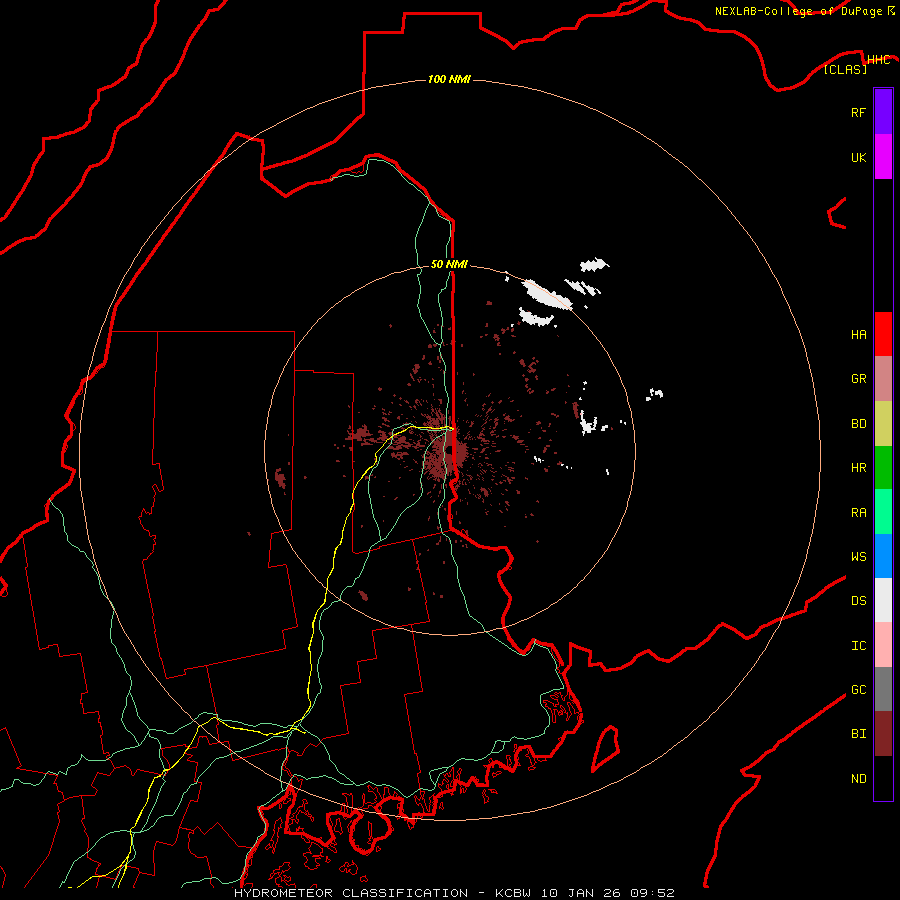Screen dimensions: 900x900
Task: Click the 'RA' legend label
Action: point(858,513)
